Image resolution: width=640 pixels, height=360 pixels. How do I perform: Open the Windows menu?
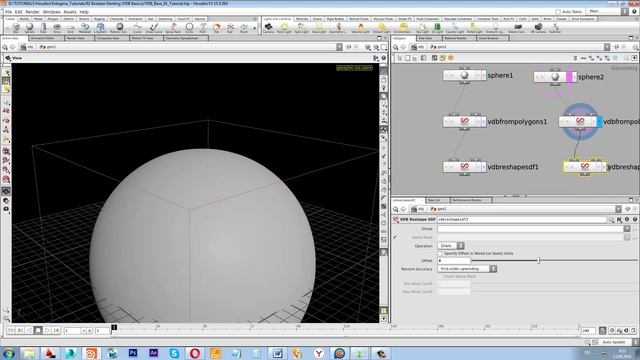(51, 12)
